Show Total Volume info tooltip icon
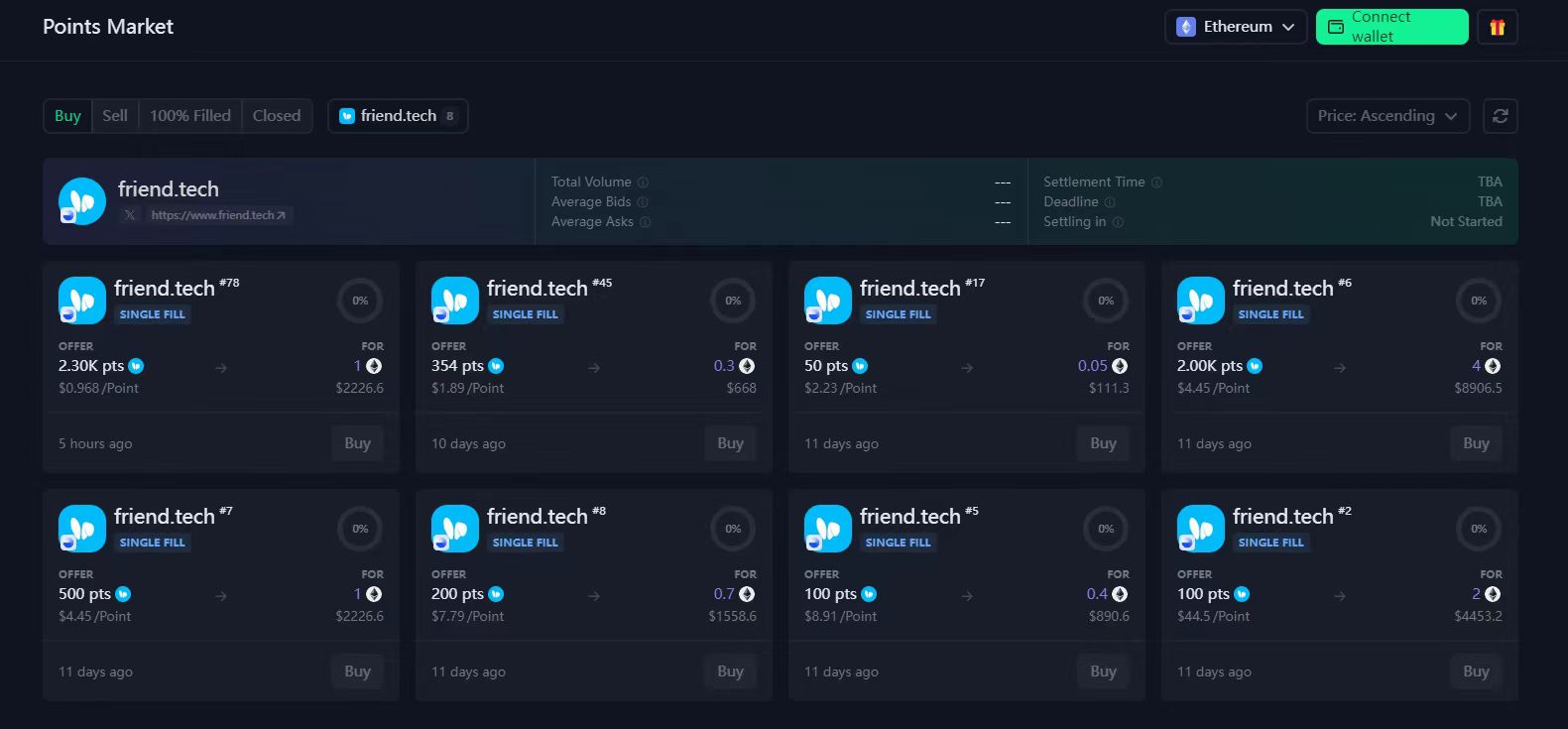Viewport: 1568px width, 729px height. [x=643, y=182]
